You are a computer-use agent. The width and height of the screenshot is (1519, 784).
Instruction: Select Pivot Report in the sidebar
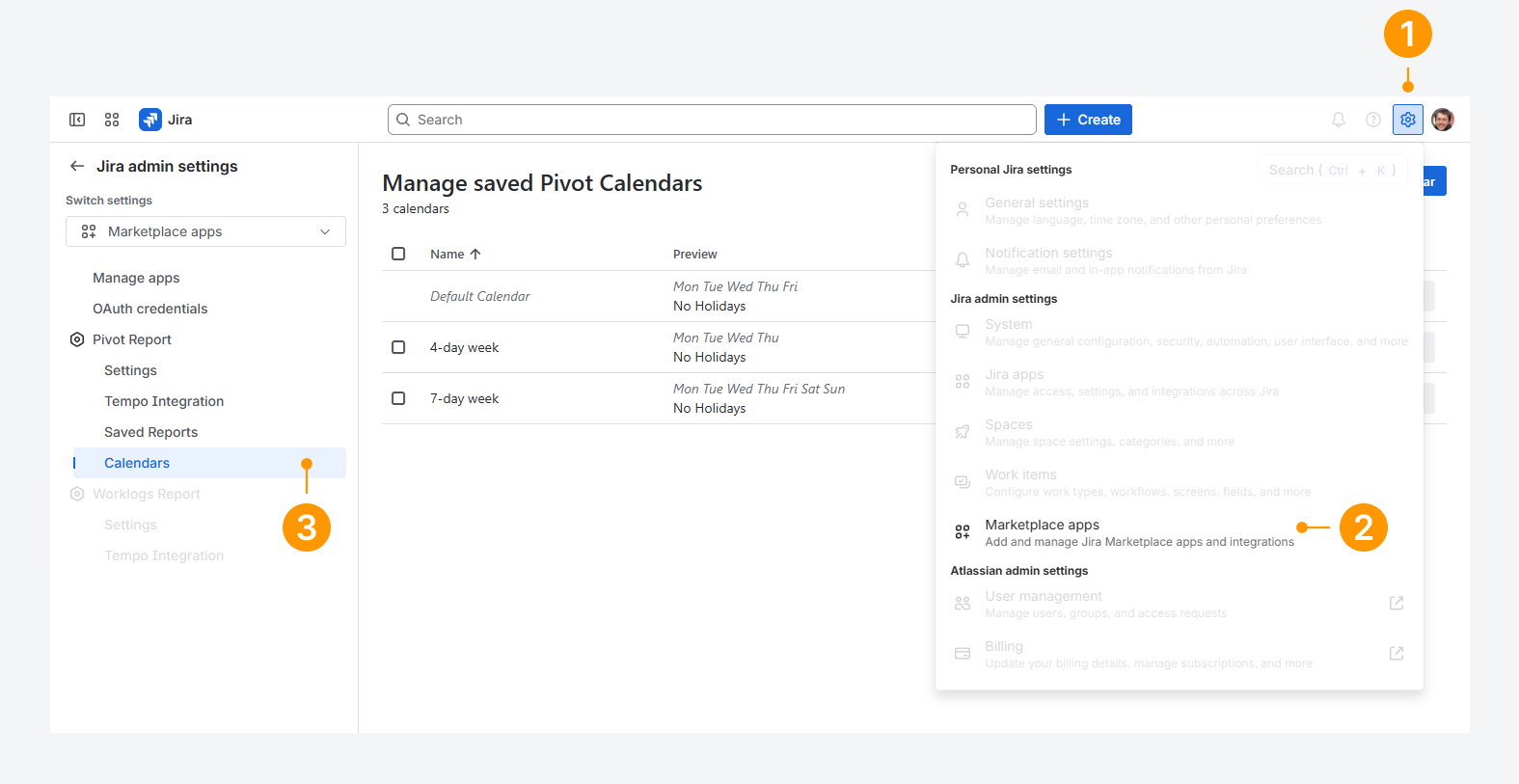pos(132,339)
